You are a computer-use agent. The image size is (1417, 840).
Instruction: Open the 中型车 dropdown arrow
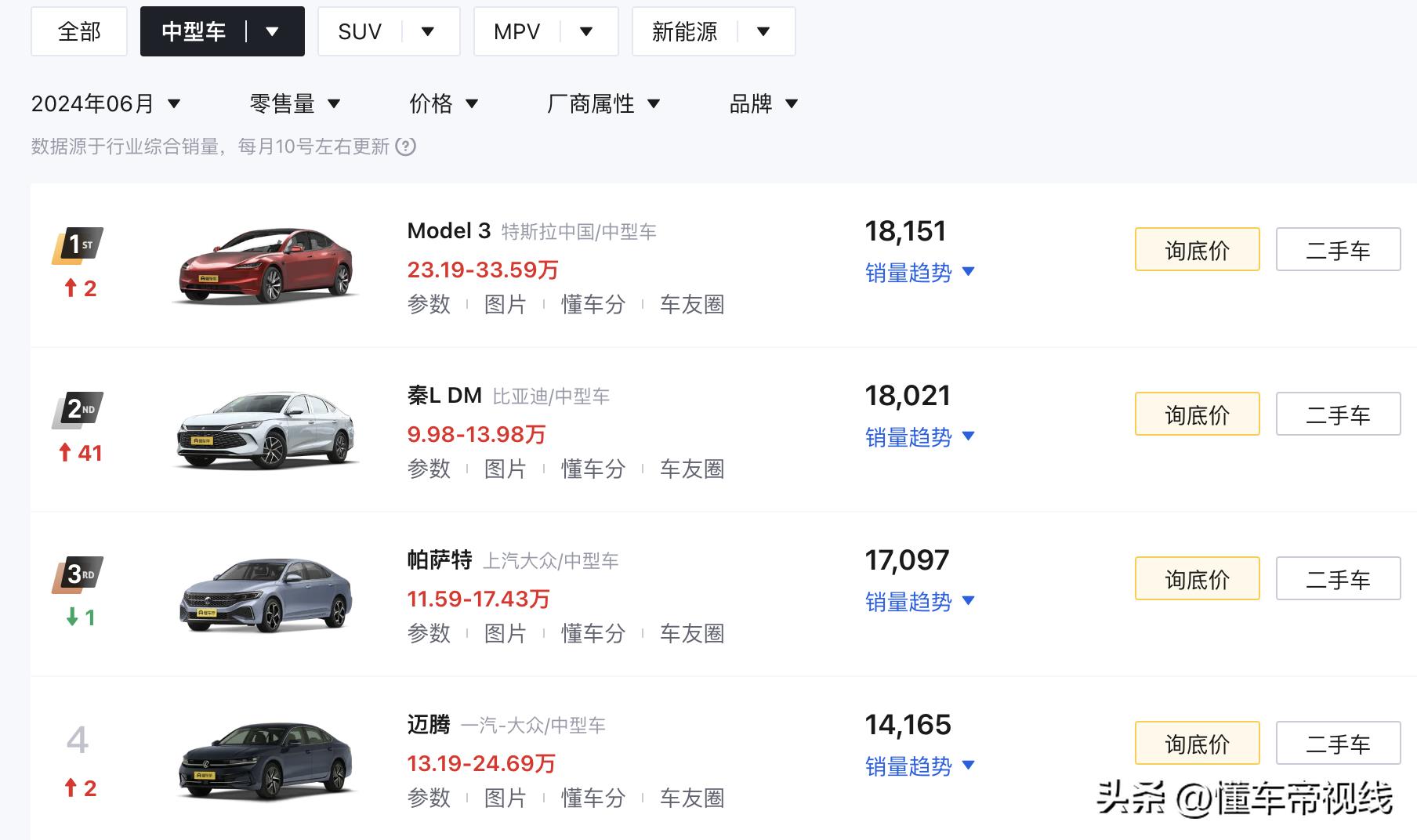click(x=273, y=31)
